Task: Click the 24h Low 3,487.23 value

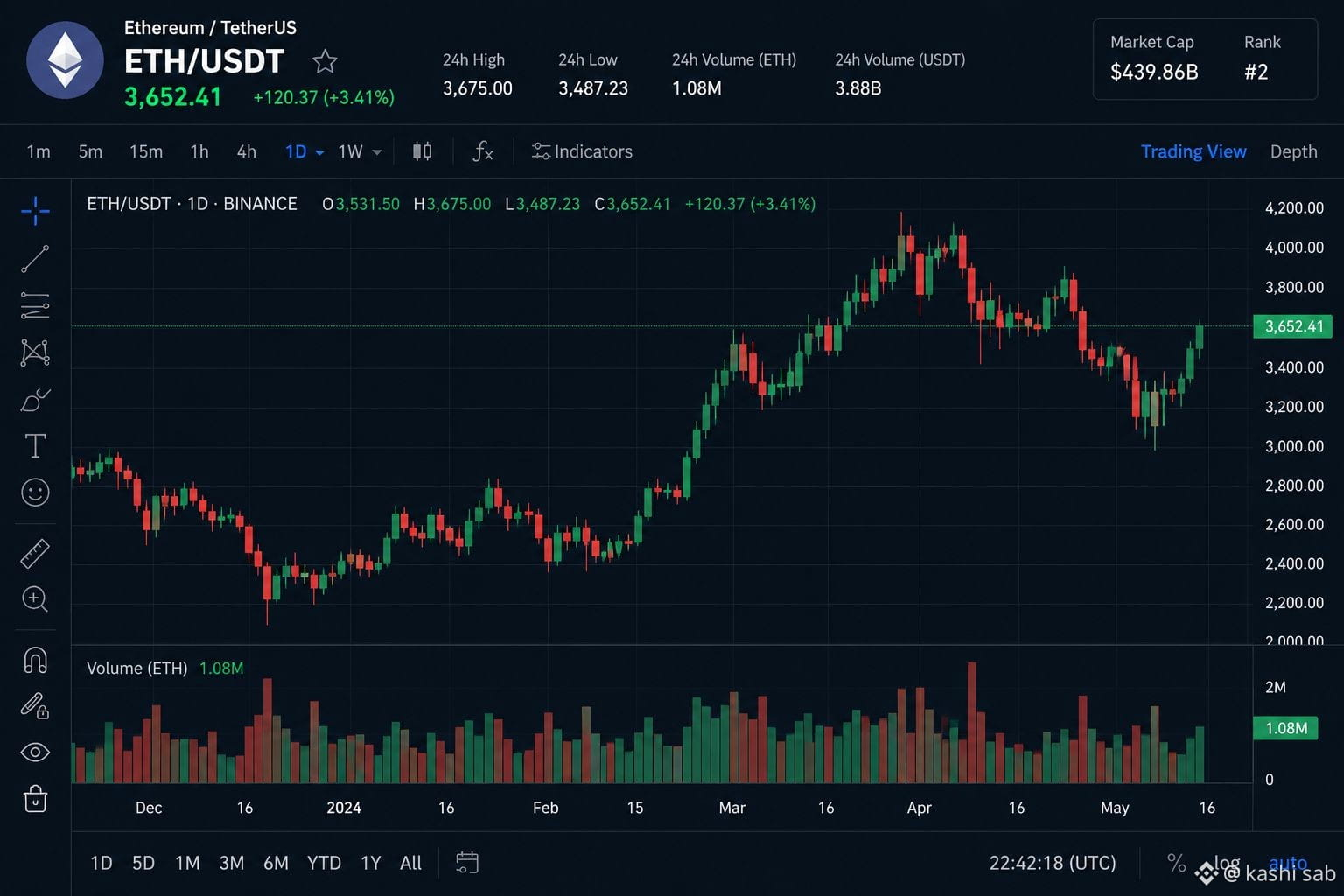Action: click(593, 88)
